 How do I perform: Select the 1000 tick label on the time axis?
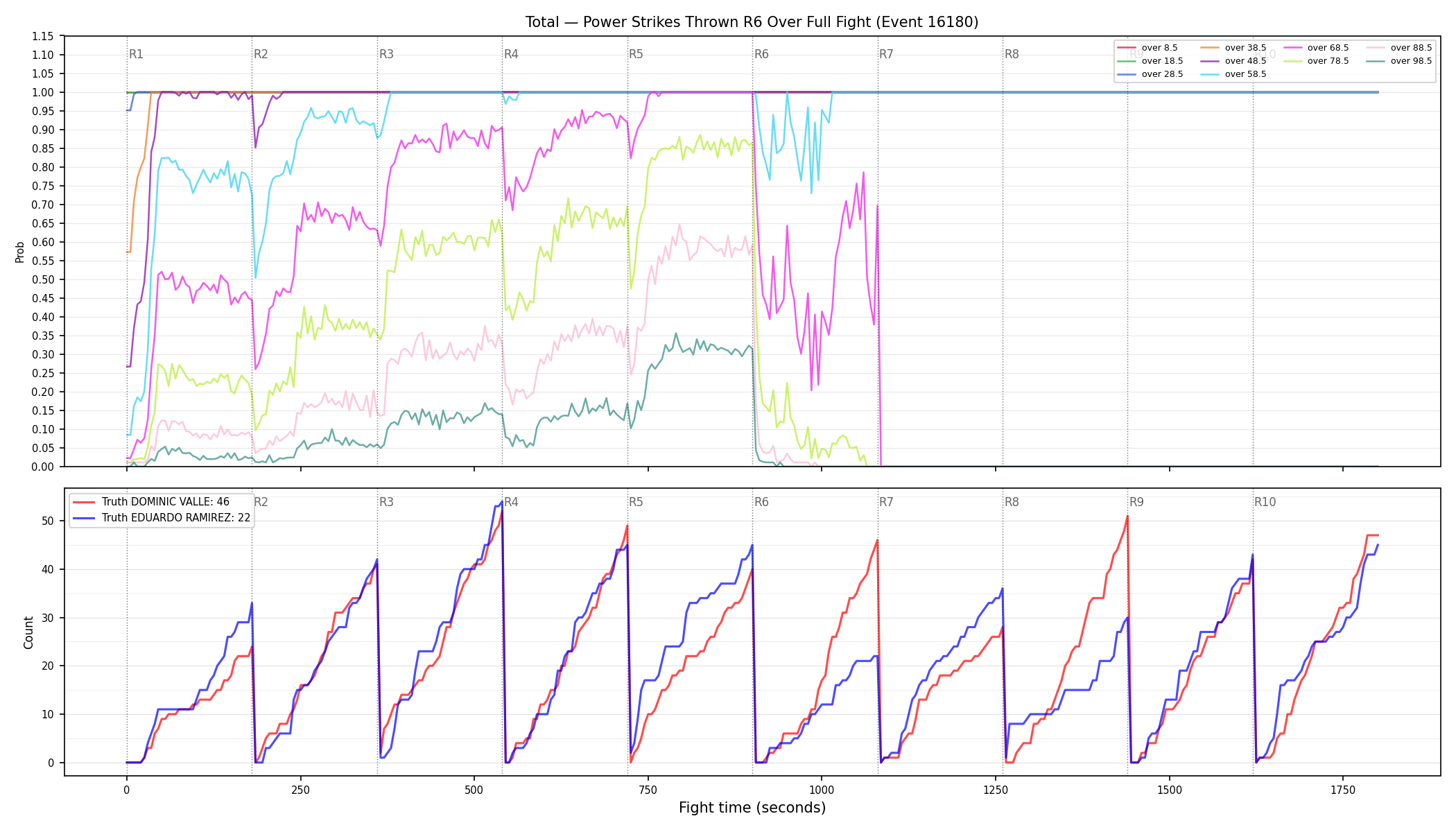coord(822,790)
